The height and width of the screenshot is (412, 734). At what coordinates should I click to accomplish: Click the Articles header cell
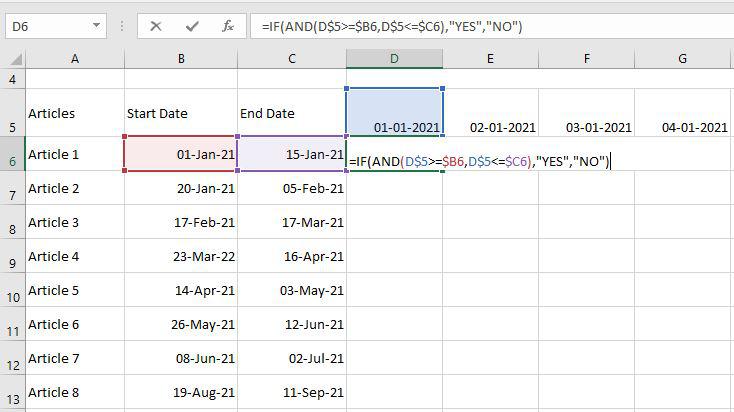(75, 112)
